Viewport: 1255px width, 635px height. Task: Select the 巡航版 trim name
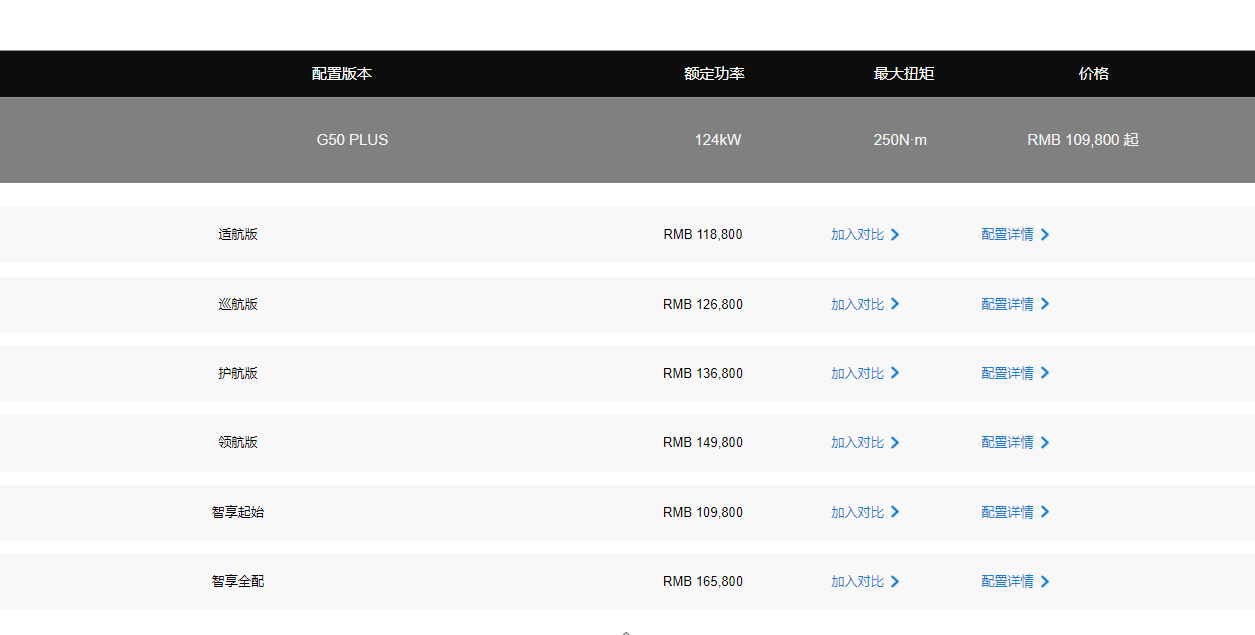[x=238, y=304]
